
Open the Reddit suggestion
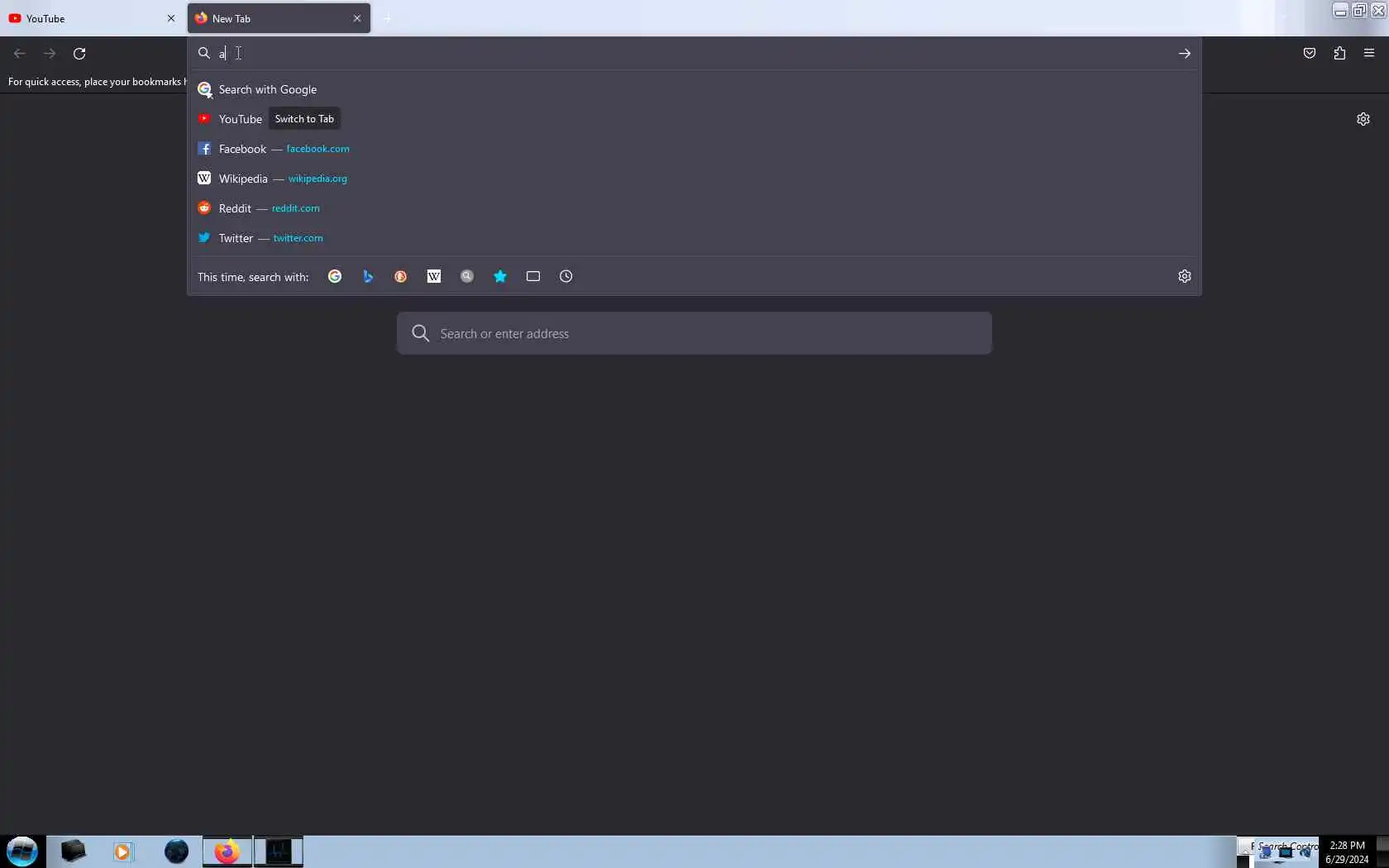694,208
